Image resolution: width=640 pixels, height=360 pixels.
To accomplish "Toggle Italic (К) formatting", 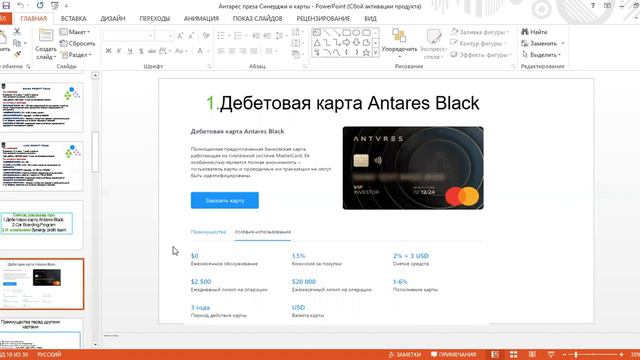I will 119,51.
